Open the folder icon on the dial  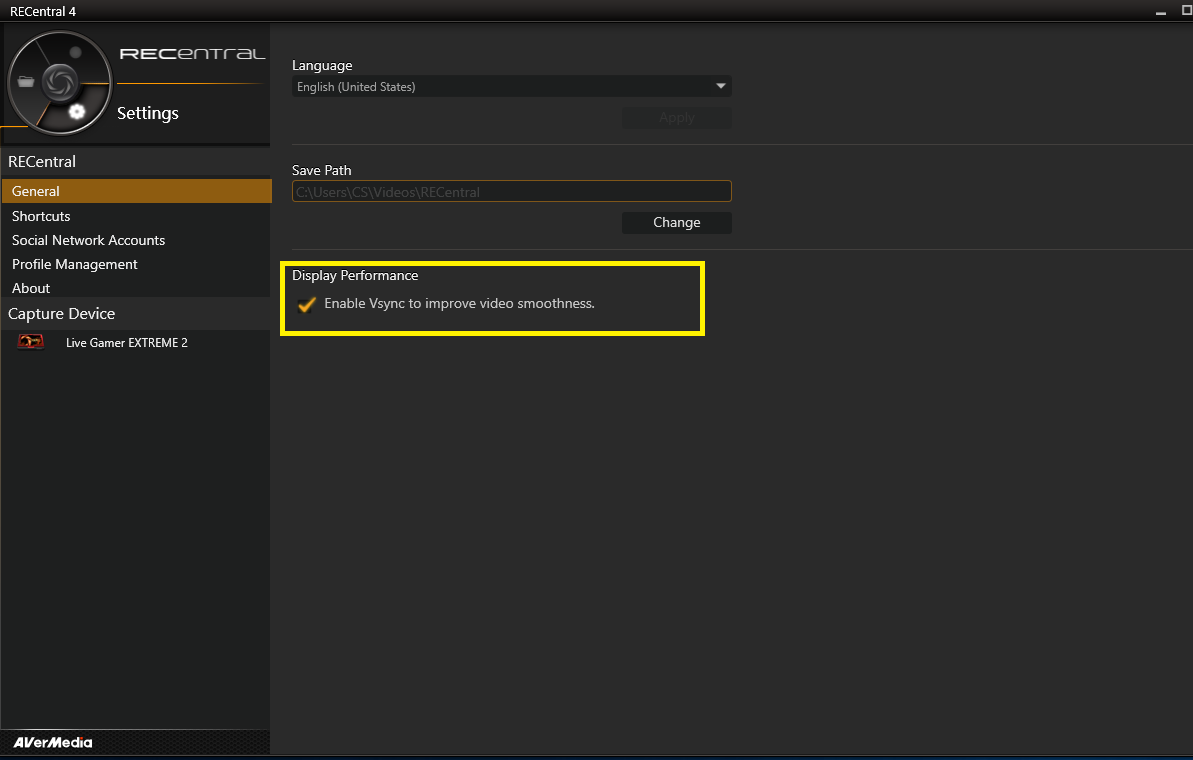pos(26,81)
